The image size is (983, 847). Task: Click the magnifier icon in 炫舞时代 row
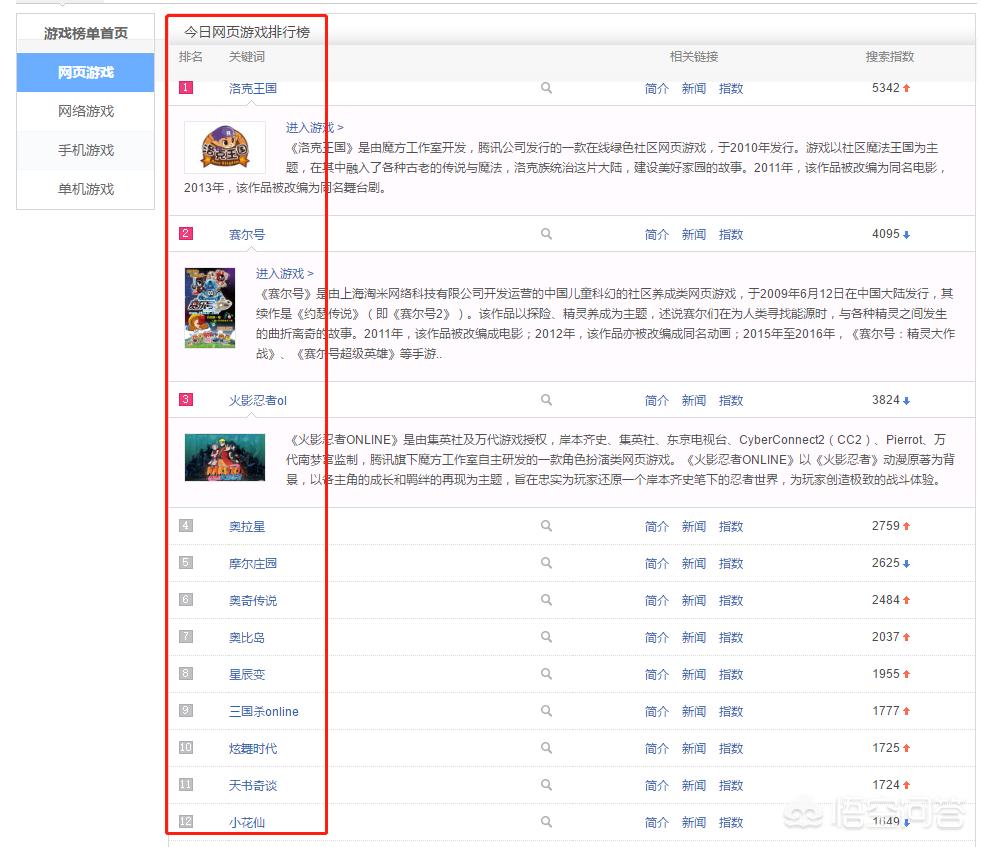[x=546, y=748]
